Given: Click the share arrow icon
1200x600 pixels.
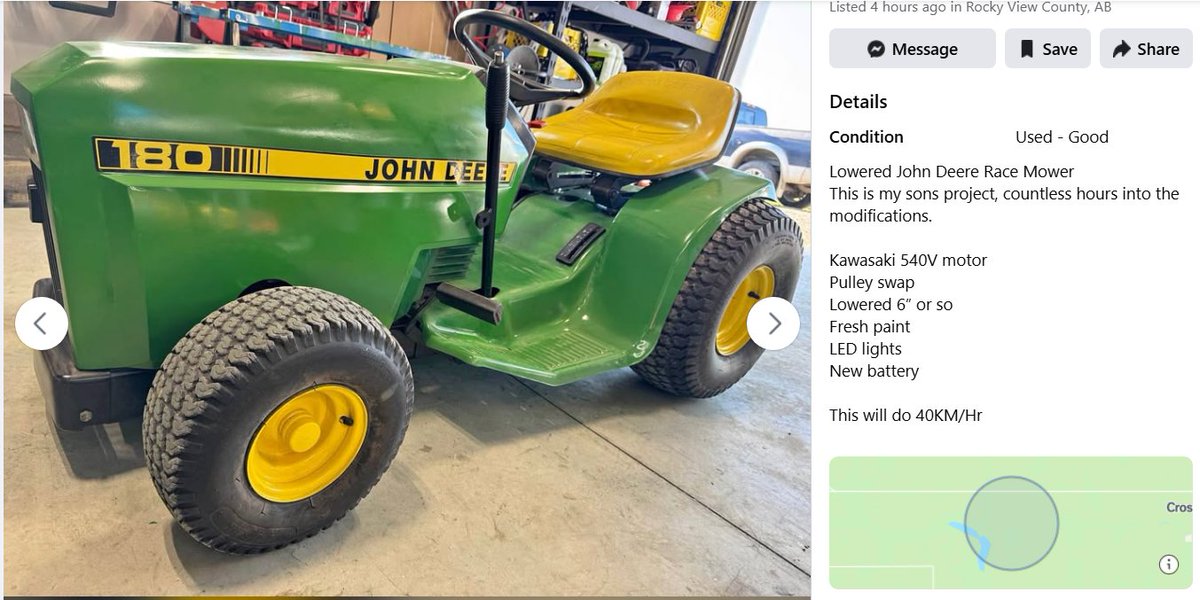Looking at the screenshot, I should 1121,49.
